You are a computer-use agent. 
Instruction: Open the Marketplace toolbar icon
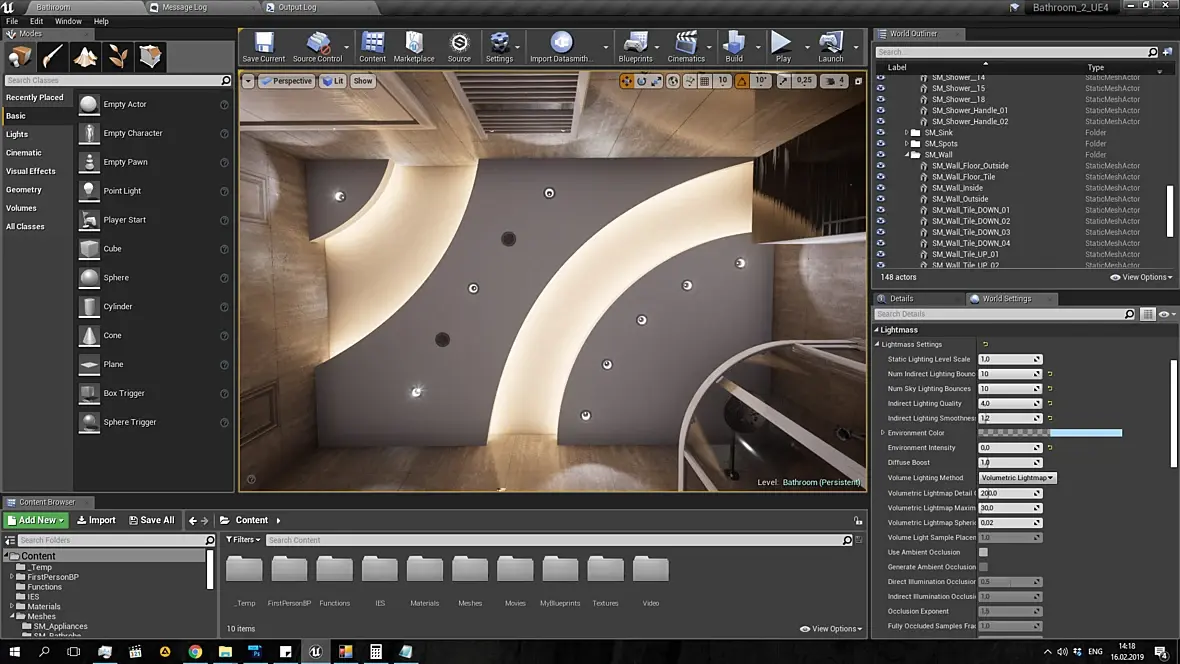pyautogui.click(x=414, y=46)
